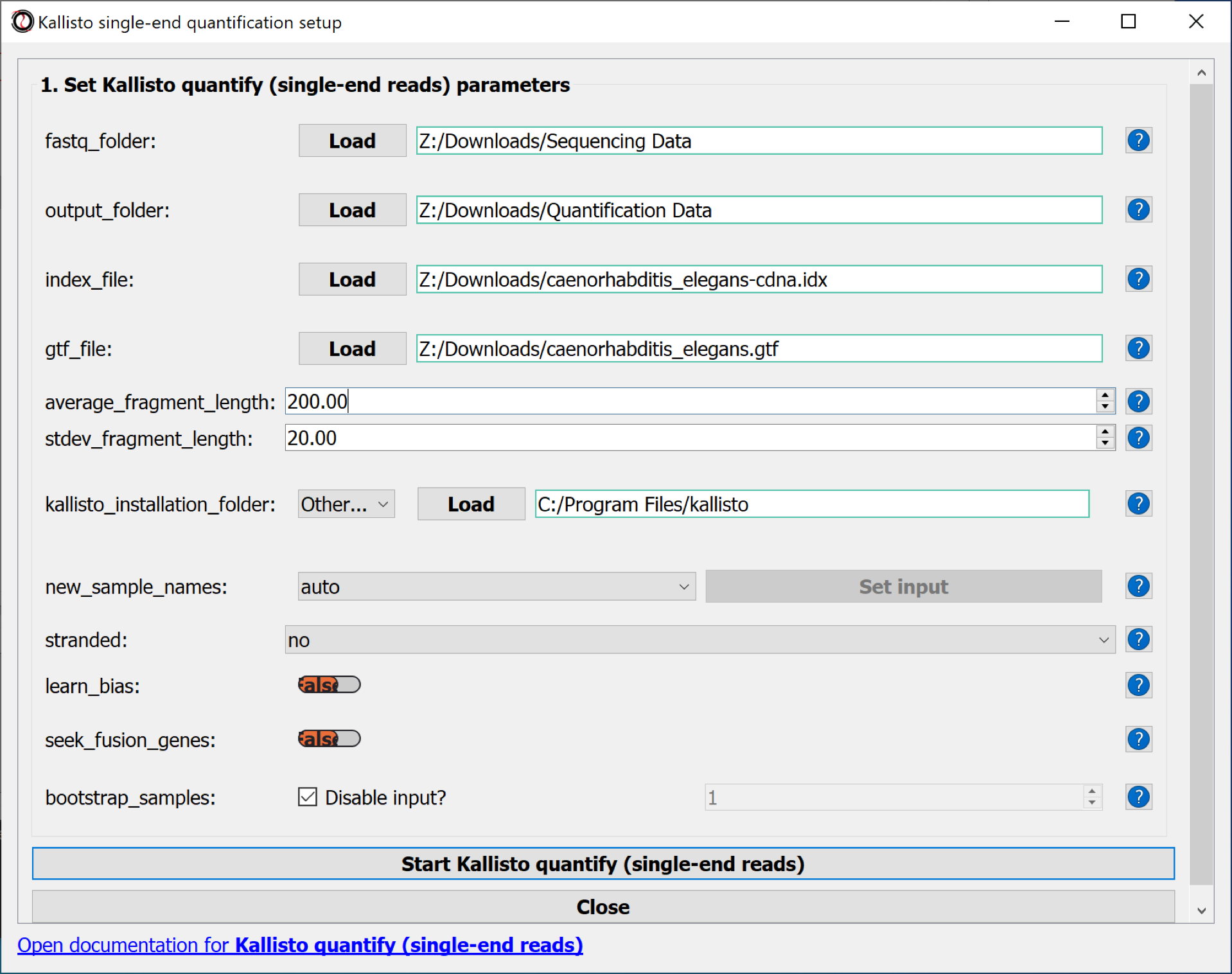Open the new_sample_names auto dropdown
Viewport: 1232px width, 974px height.
pyautogui.click(x=496, y=587)
